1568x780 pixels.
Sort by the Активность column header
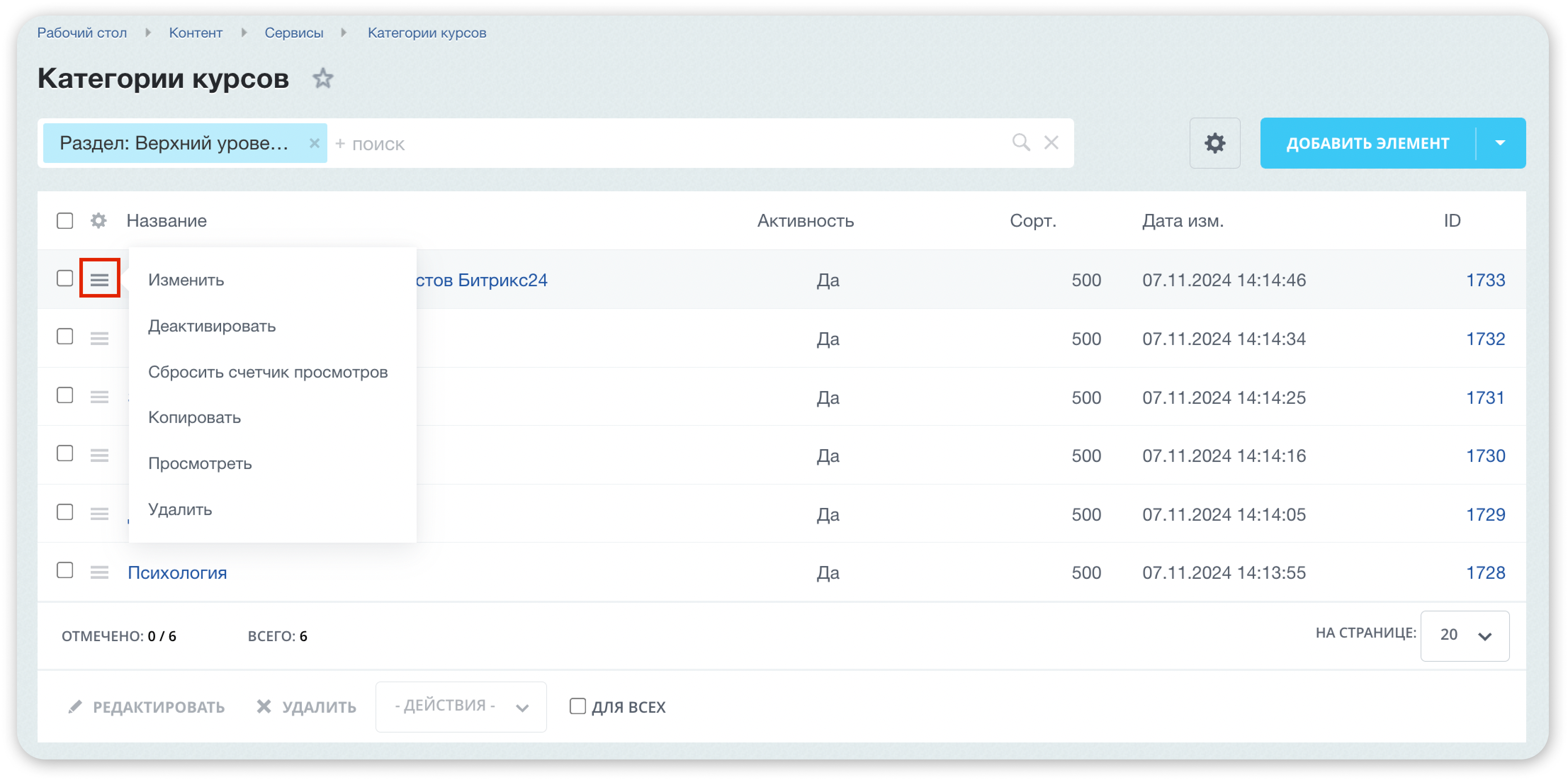tap(805, 220)
